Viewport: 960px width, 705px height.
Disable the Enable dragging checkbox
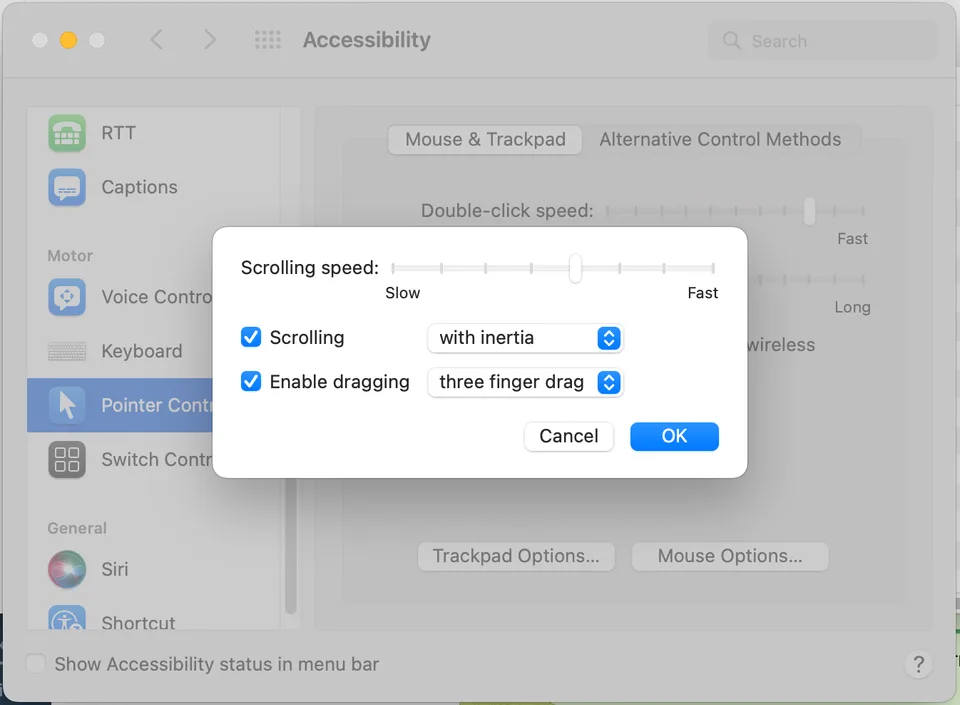tap(252, 382)
